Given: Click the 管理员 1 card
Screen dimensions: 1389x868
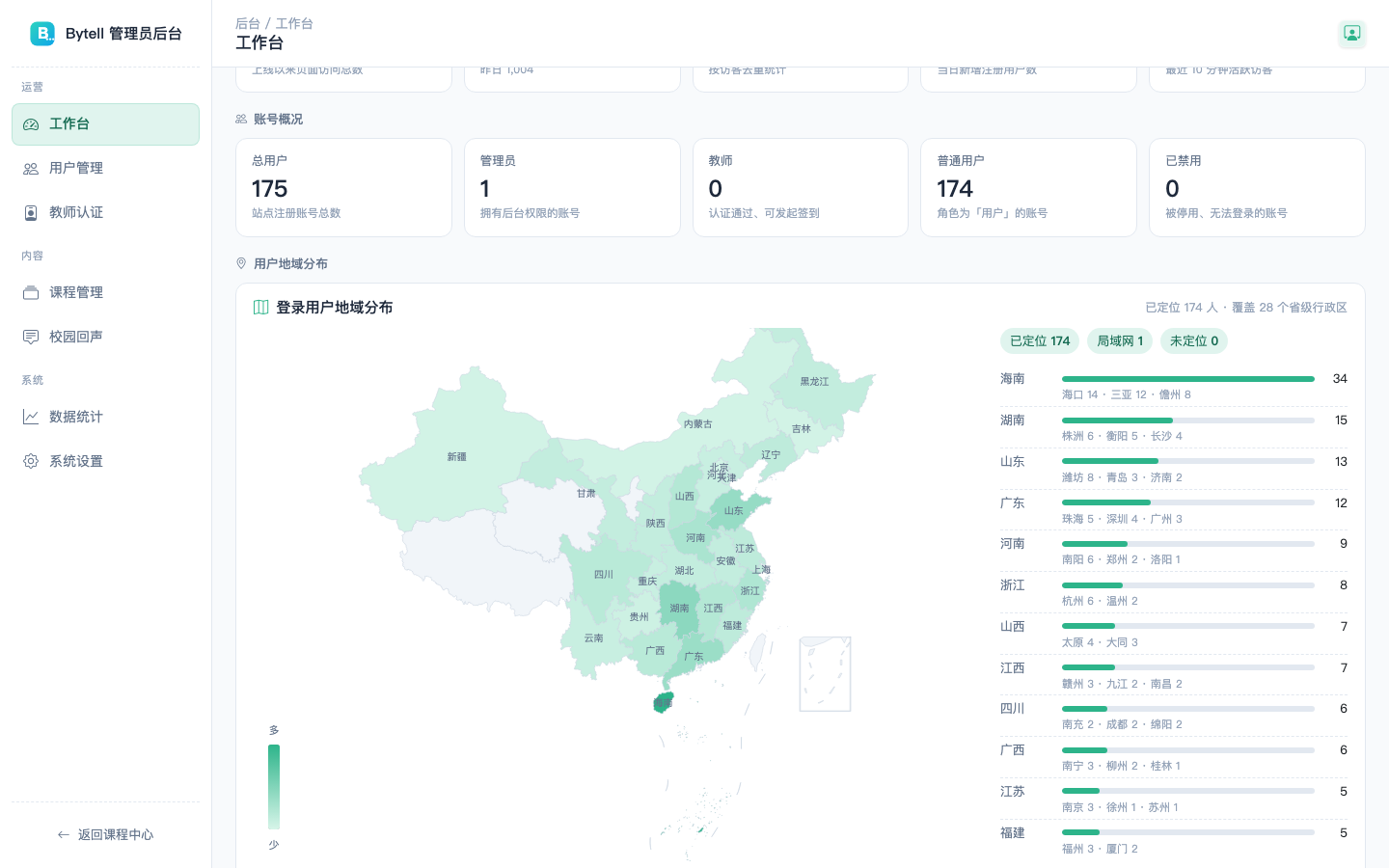Looking at the screenshot, I should [572, 188].
